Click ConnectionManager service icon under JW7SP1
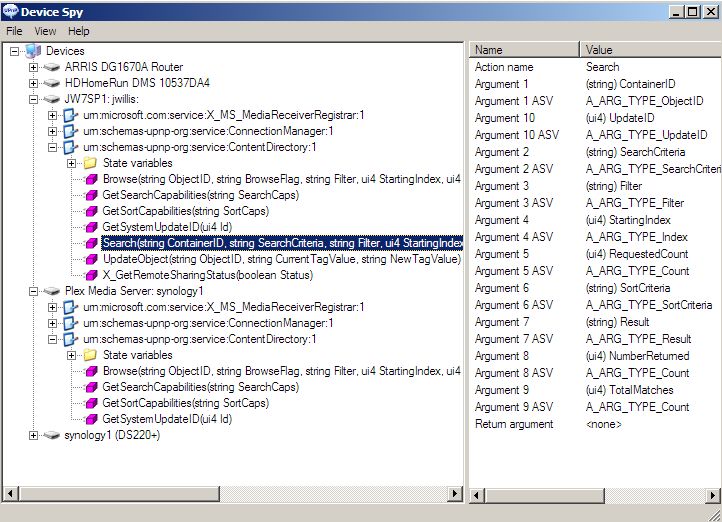Viewport: 722px width, 522px height. pyautogui.click(x=70, y=131)
